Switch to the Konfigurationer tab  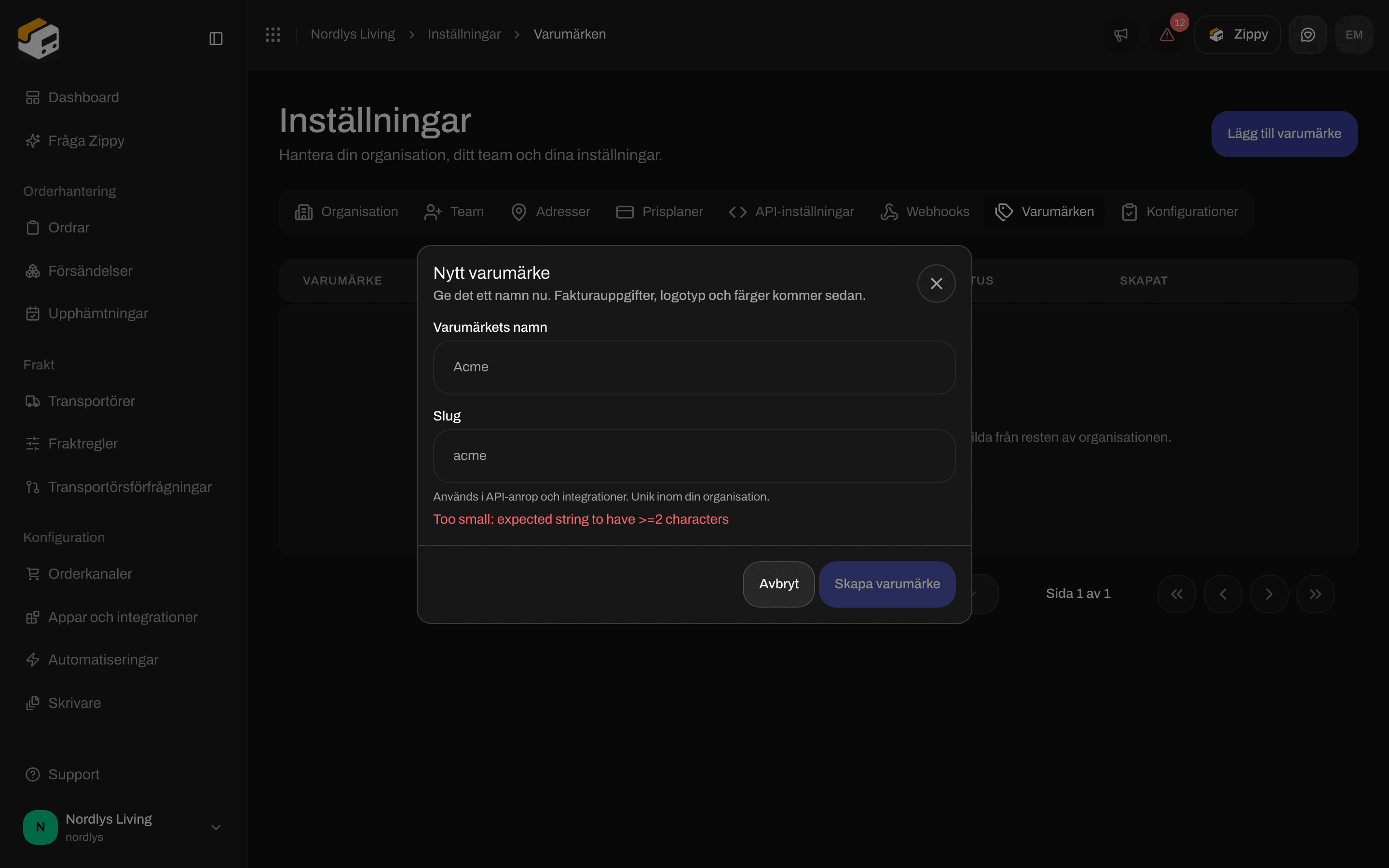pos(1180,212)
